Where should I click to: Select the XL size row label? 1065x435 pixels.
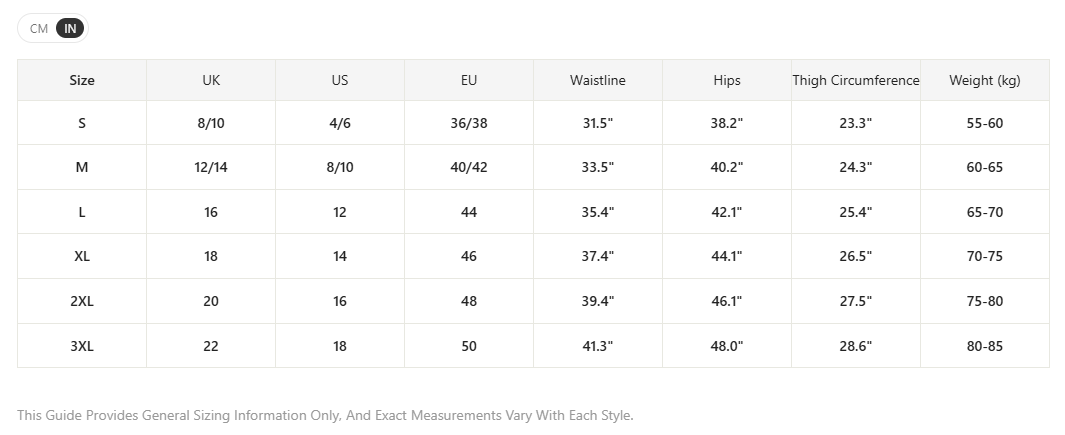[82, 256]
